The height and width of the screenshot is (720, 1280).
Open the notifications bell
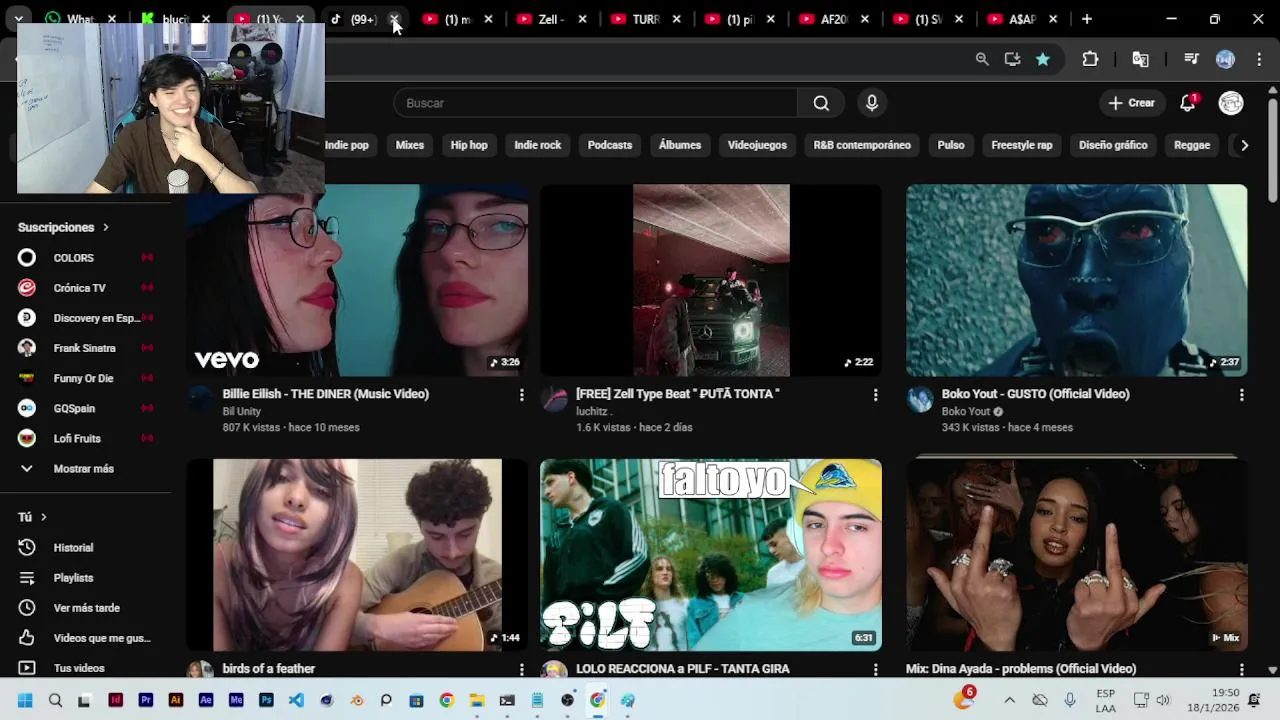1188,103
